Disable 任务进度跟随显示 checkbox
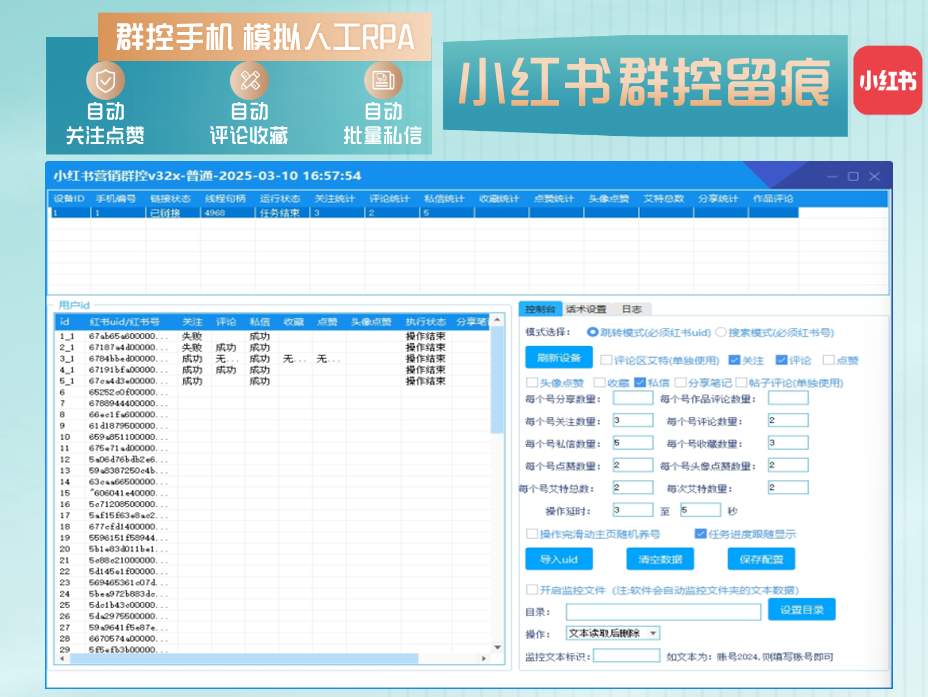Viewport: 928px width, 697px height. coord(701,534)
